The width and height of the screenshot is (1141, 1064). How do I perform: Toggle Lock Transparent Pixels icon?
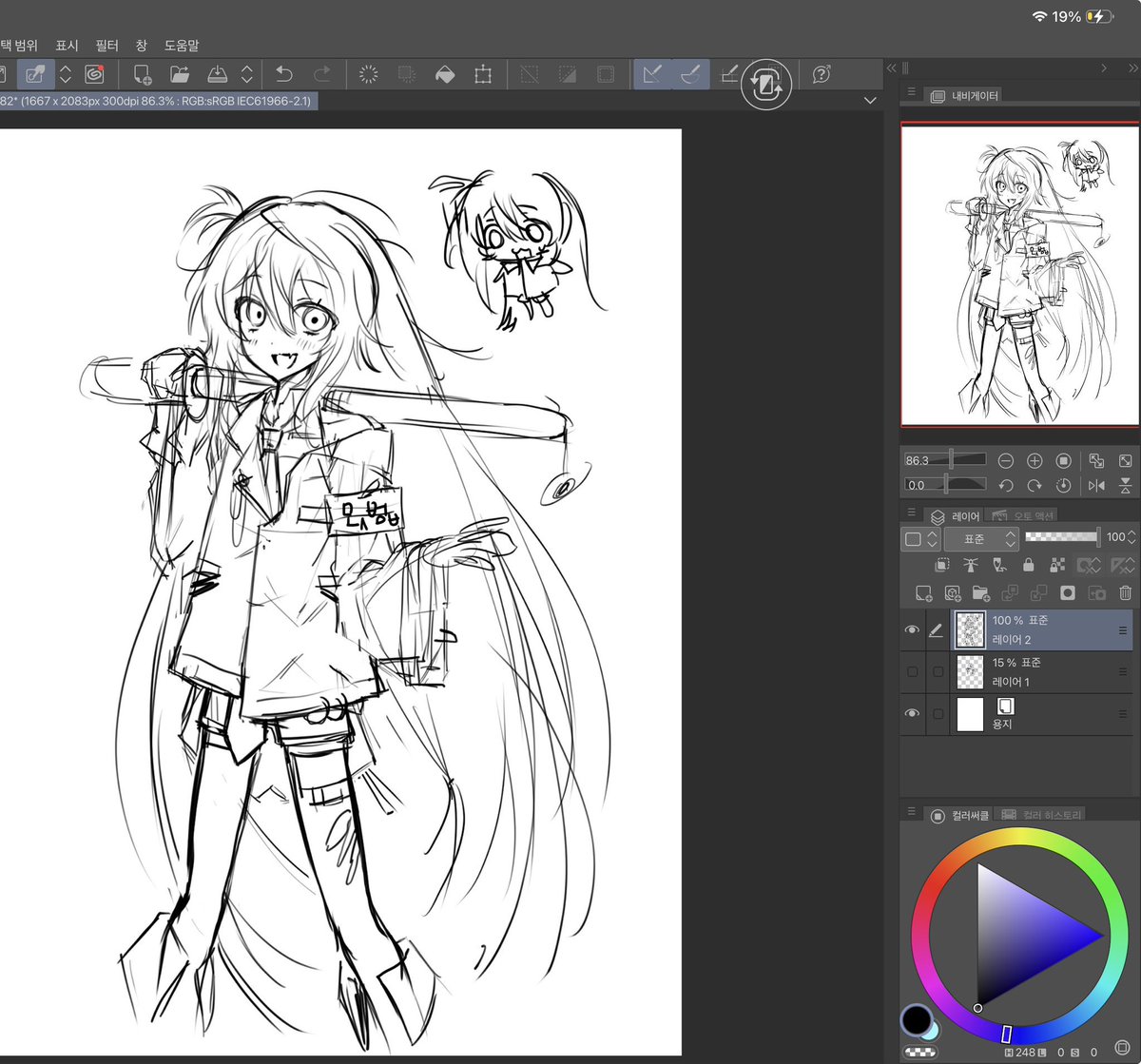point(1056,565)
